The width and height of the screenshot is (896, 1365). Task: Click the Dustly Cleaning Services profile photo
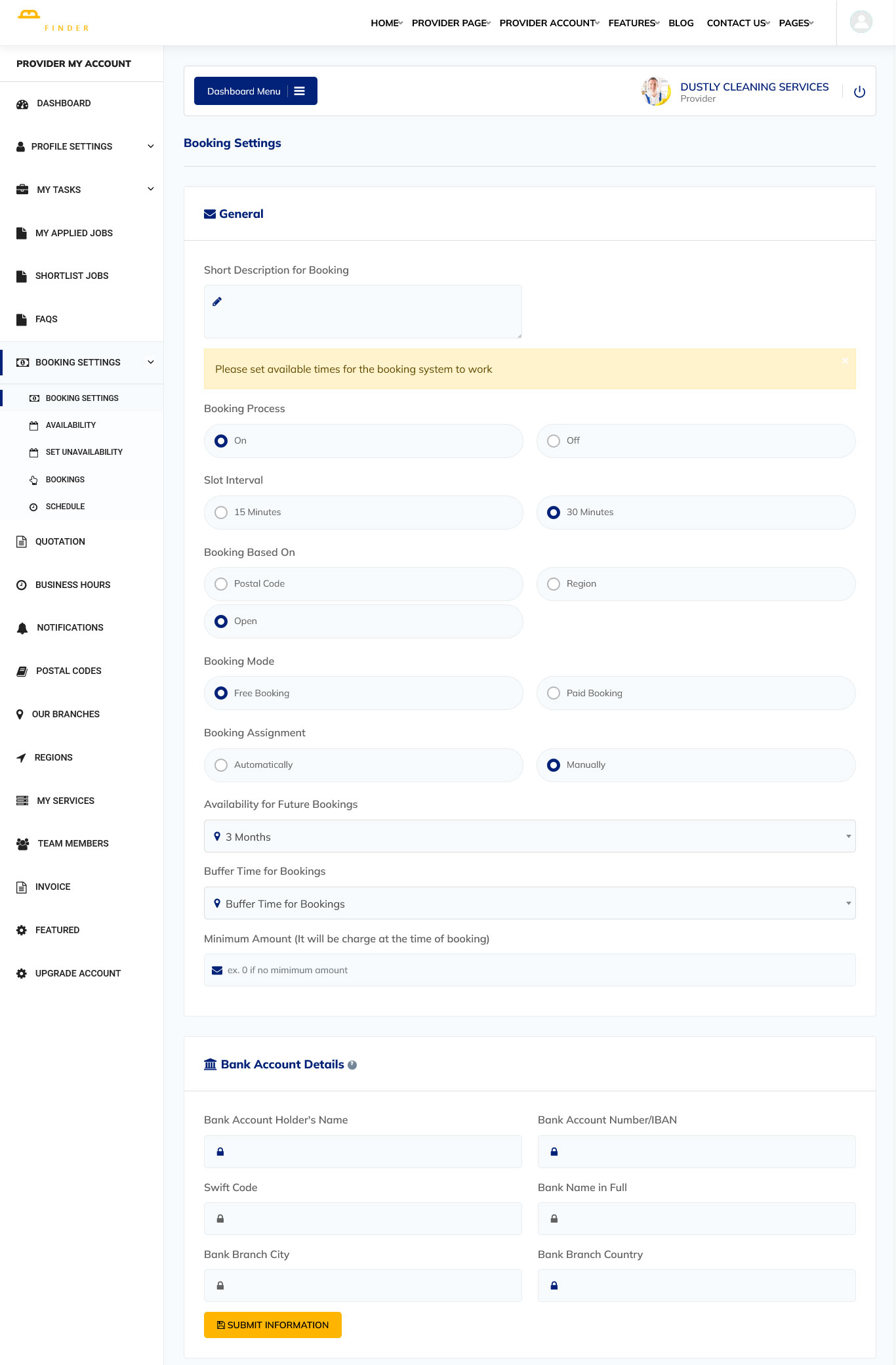[x=656, y=91]
